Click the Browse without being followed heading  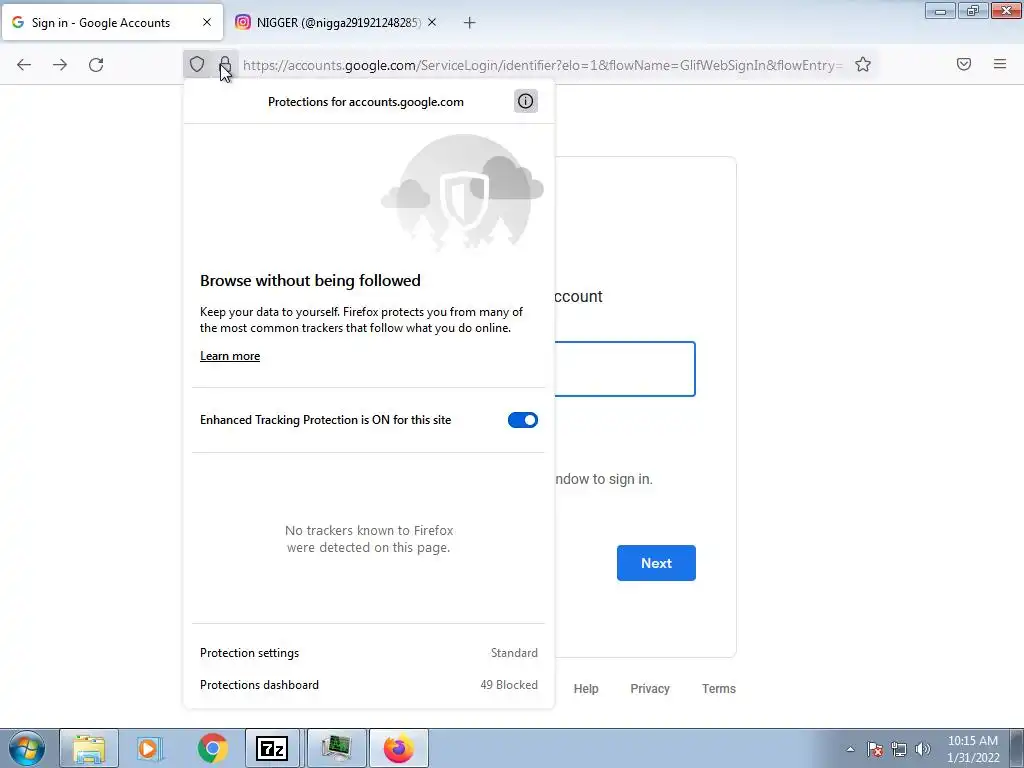[x=310, y=281]
